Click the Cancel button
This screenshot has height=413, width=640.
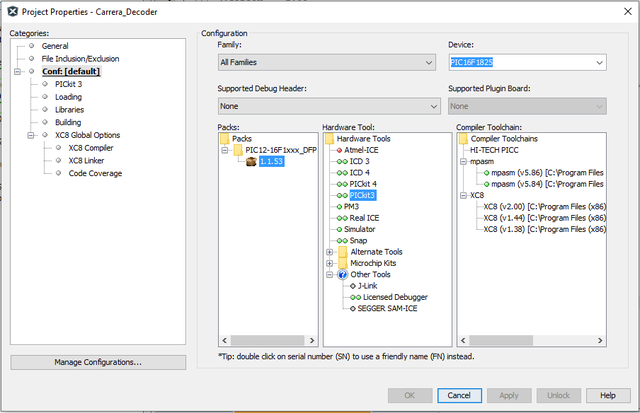click(x=459, y=395)
